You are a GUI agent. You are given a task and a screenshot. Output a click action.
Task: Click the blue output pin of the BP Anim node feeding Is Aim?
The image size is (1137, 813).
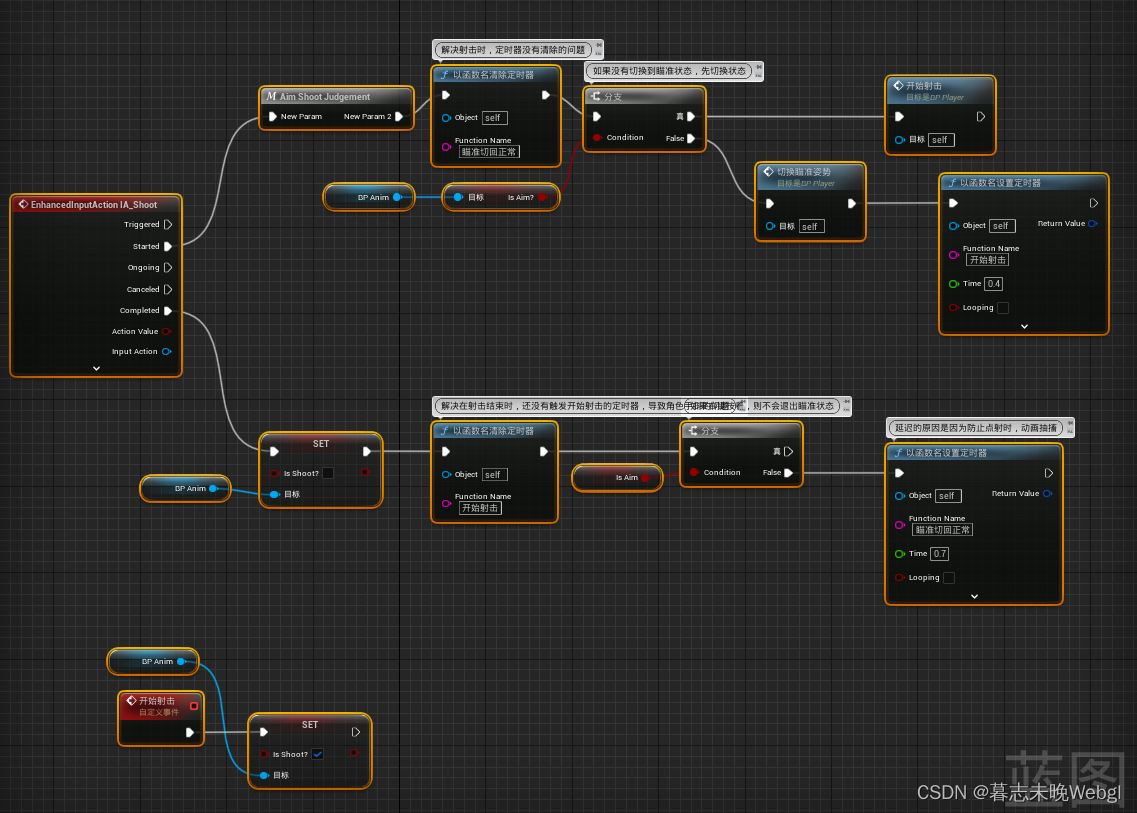397,197
